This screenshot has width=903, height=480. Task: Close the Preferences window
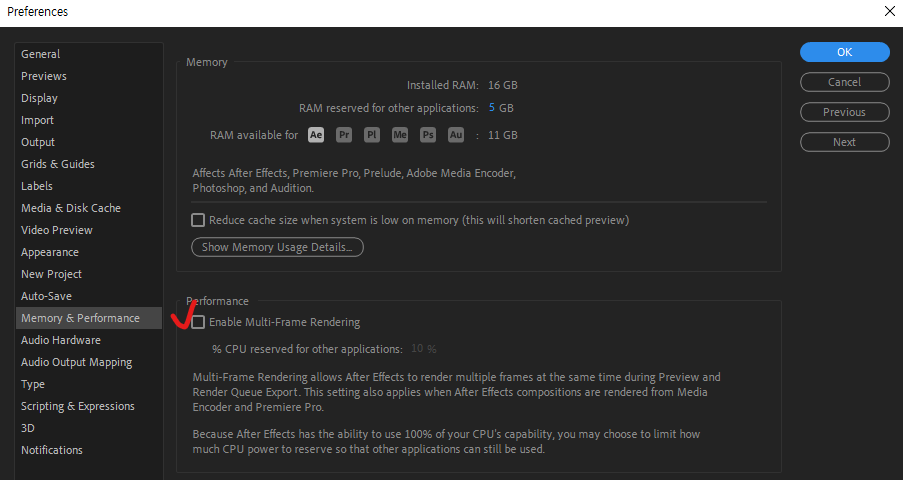[889, 12]
